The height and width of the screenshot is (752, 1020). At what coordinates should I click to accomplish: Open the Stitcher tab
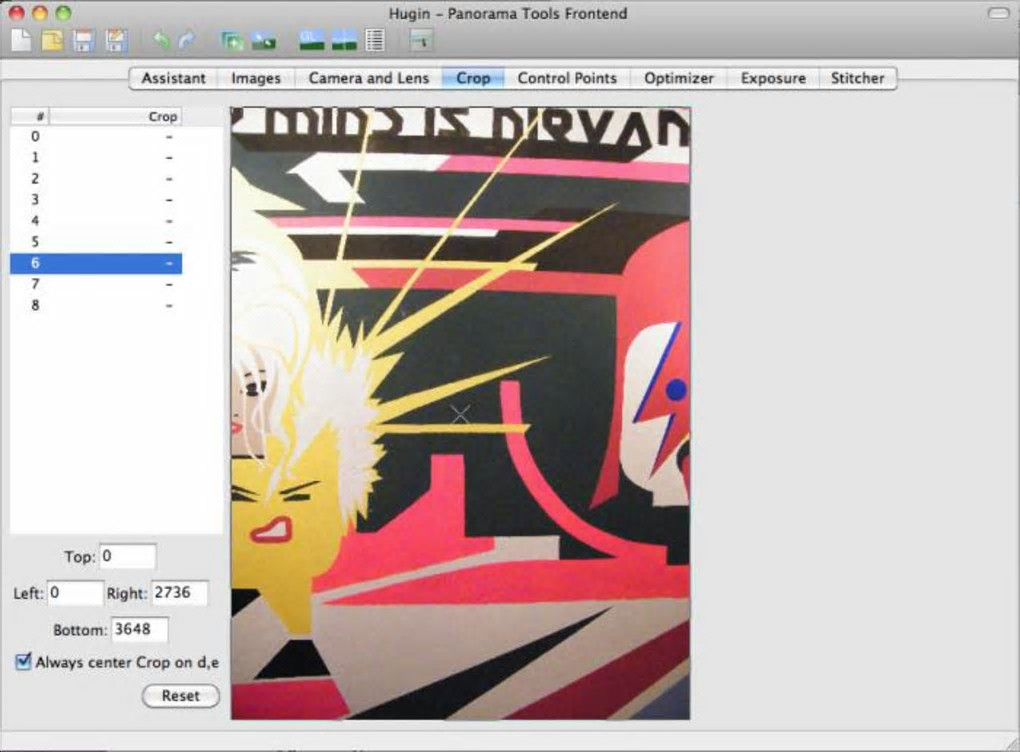point(857,78)
